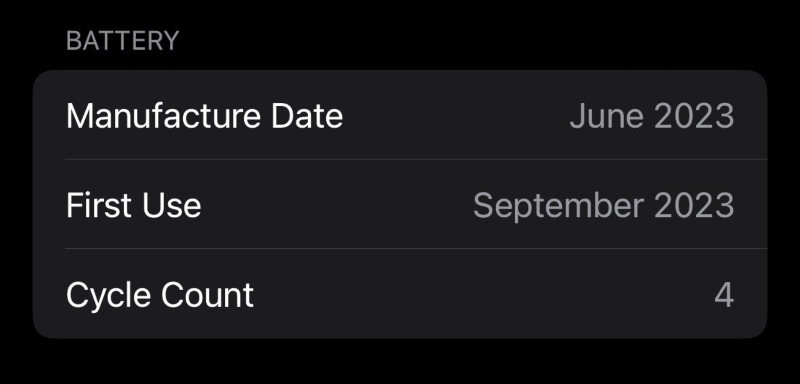Image resolution: width=800 pixels, height=384 pixels.
Task: Select the letter B in BATTERY header
Action: tap(74, 41)
